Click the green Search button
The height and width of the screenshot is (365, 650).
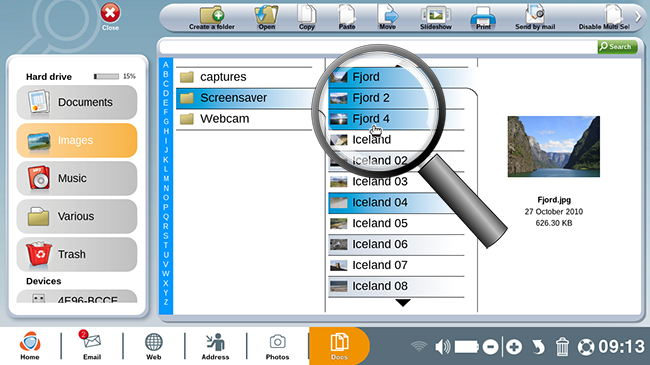click(617, 47)
